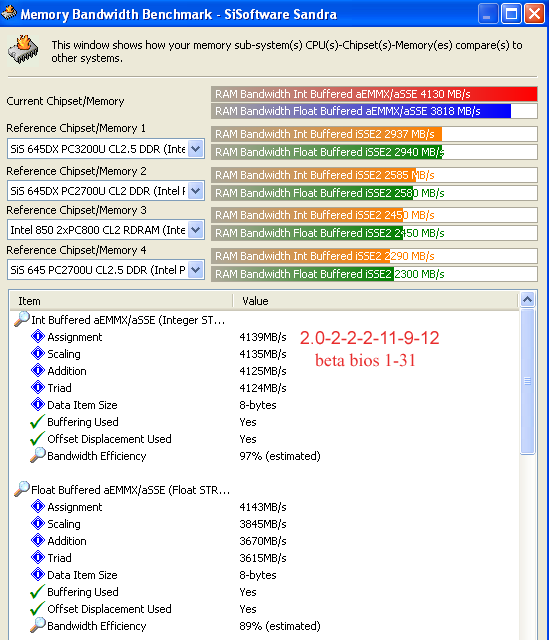Click the SiSoftware Sandra title bar icon
The width and height of the screenshot is (549, 640).
pyautogui.click(x=9, y=13)
